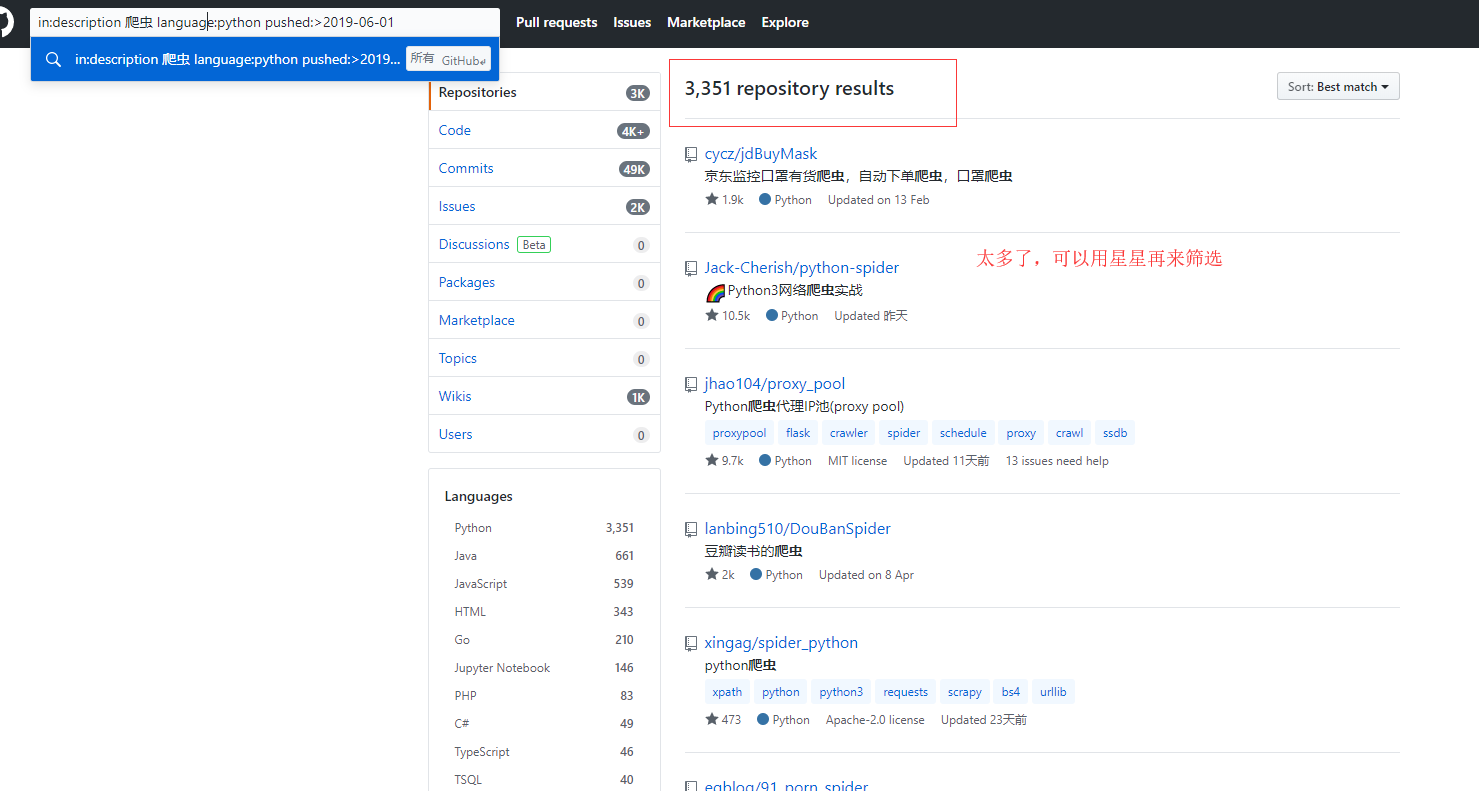Click the schedule topic tag
The width and height of the screenshot is (1479, 791).
[x=963, y=433]
